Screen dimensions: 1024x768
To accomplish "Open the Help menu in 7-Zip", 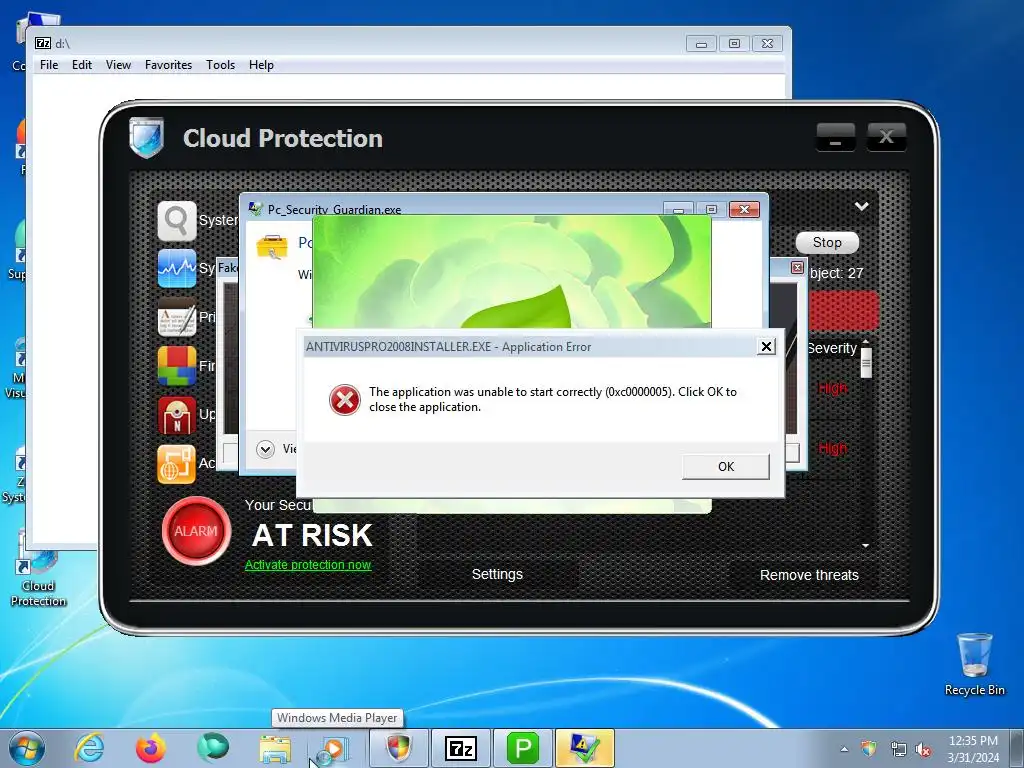I will pos(261,65).
